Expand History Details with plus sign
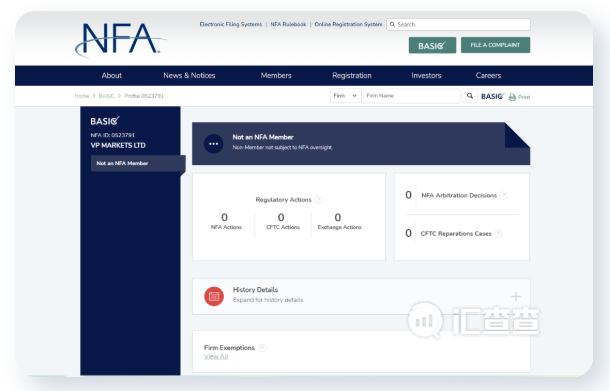 [x=516, y=297]
